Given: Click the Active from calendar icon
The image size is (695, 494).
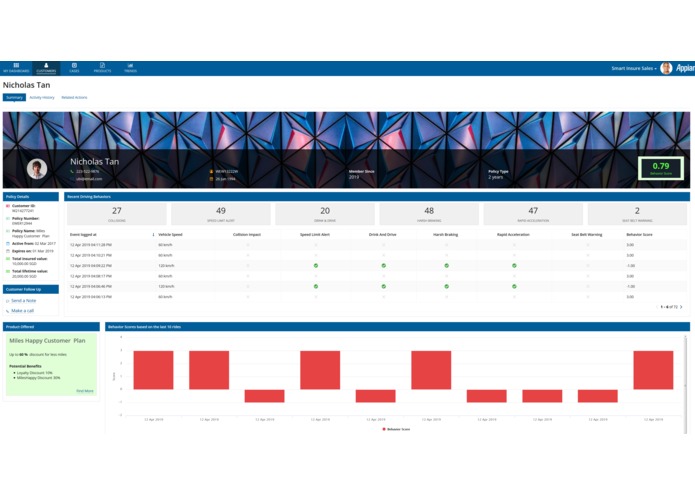Looking at the screenshot, I should [x=8, y=244].
